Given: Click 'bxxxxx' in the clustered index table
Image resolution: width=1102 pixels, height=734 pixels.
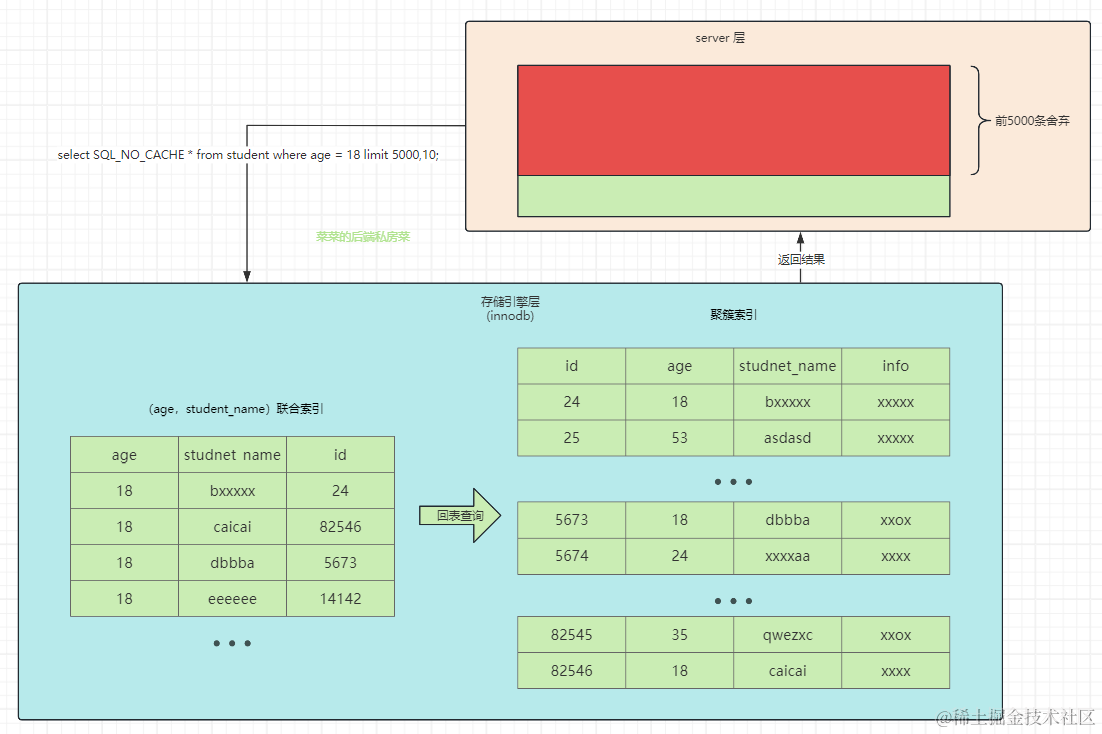Looking at the screenshot, I should [x=788, y=402].
